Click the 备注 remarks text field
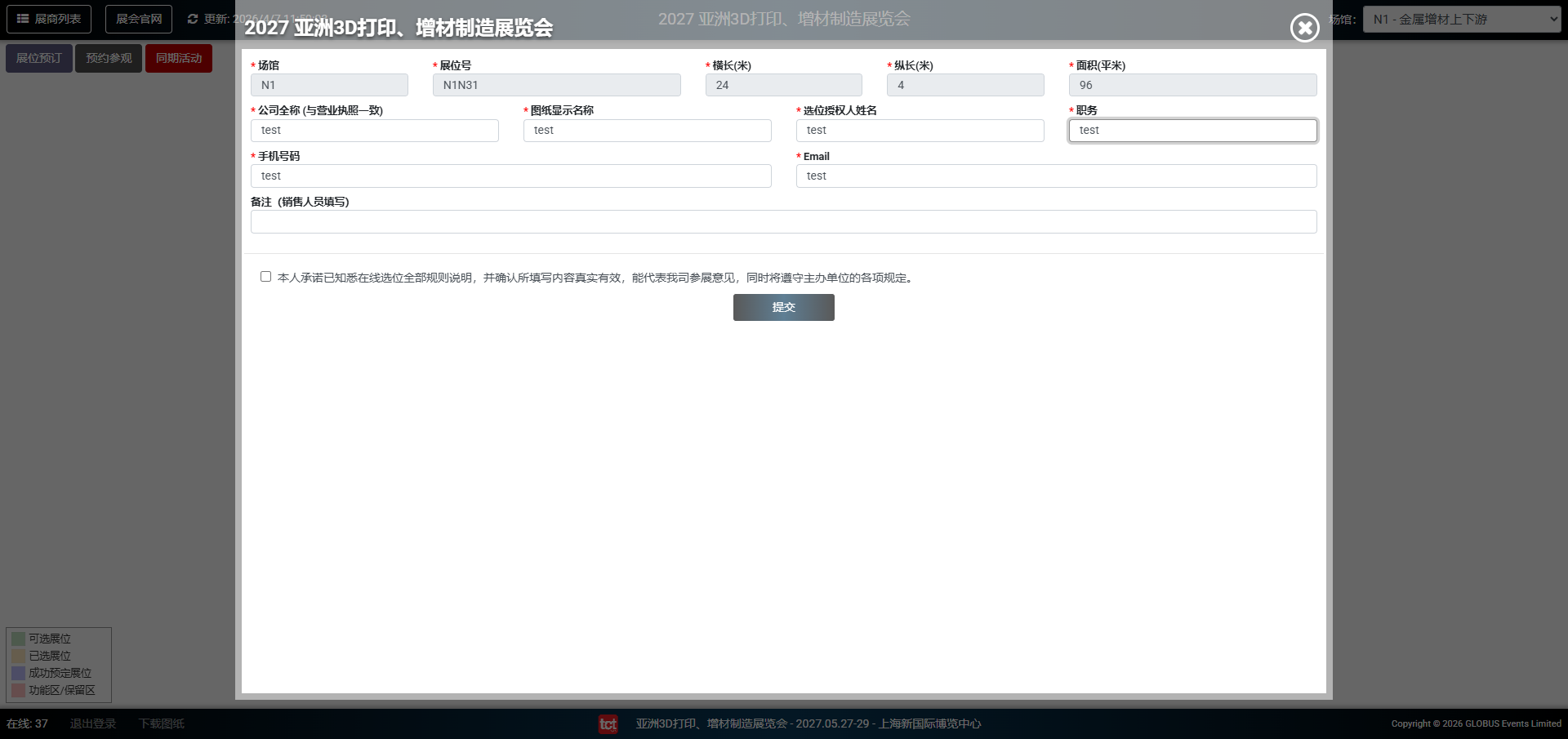 tap(783, 222)
